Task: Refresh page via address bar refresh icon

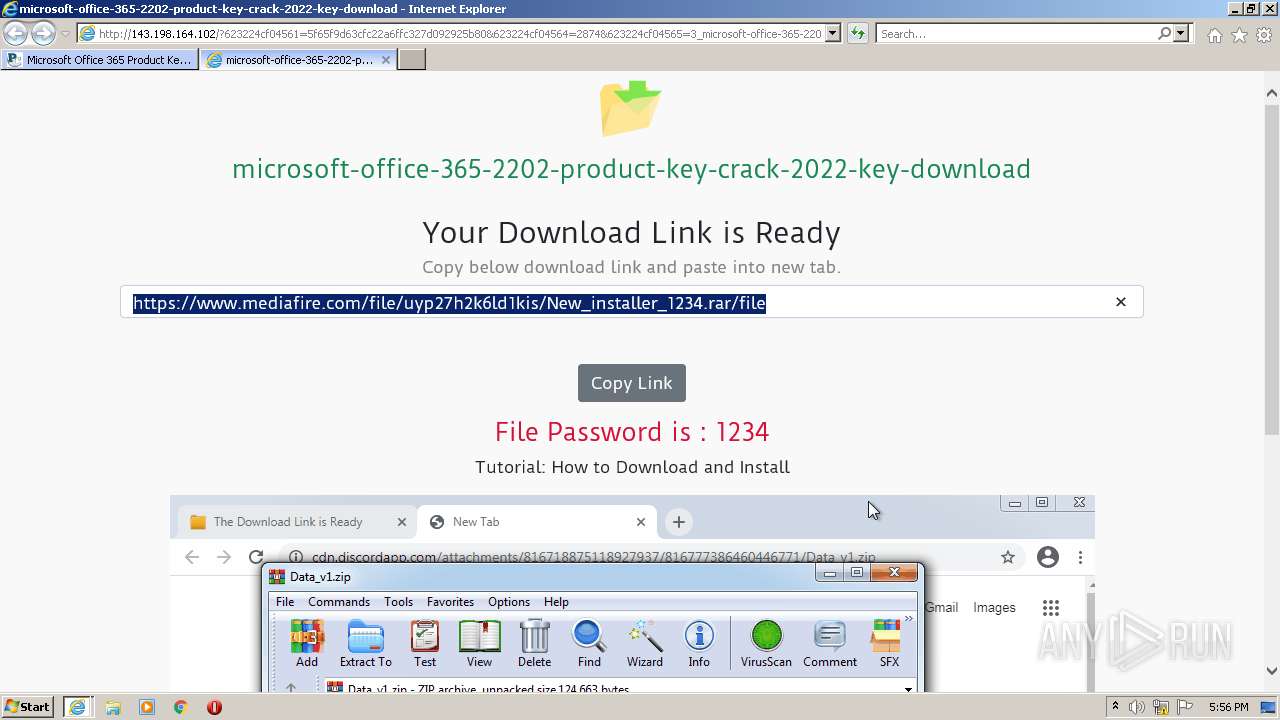Action: click(x=858, y=33)
